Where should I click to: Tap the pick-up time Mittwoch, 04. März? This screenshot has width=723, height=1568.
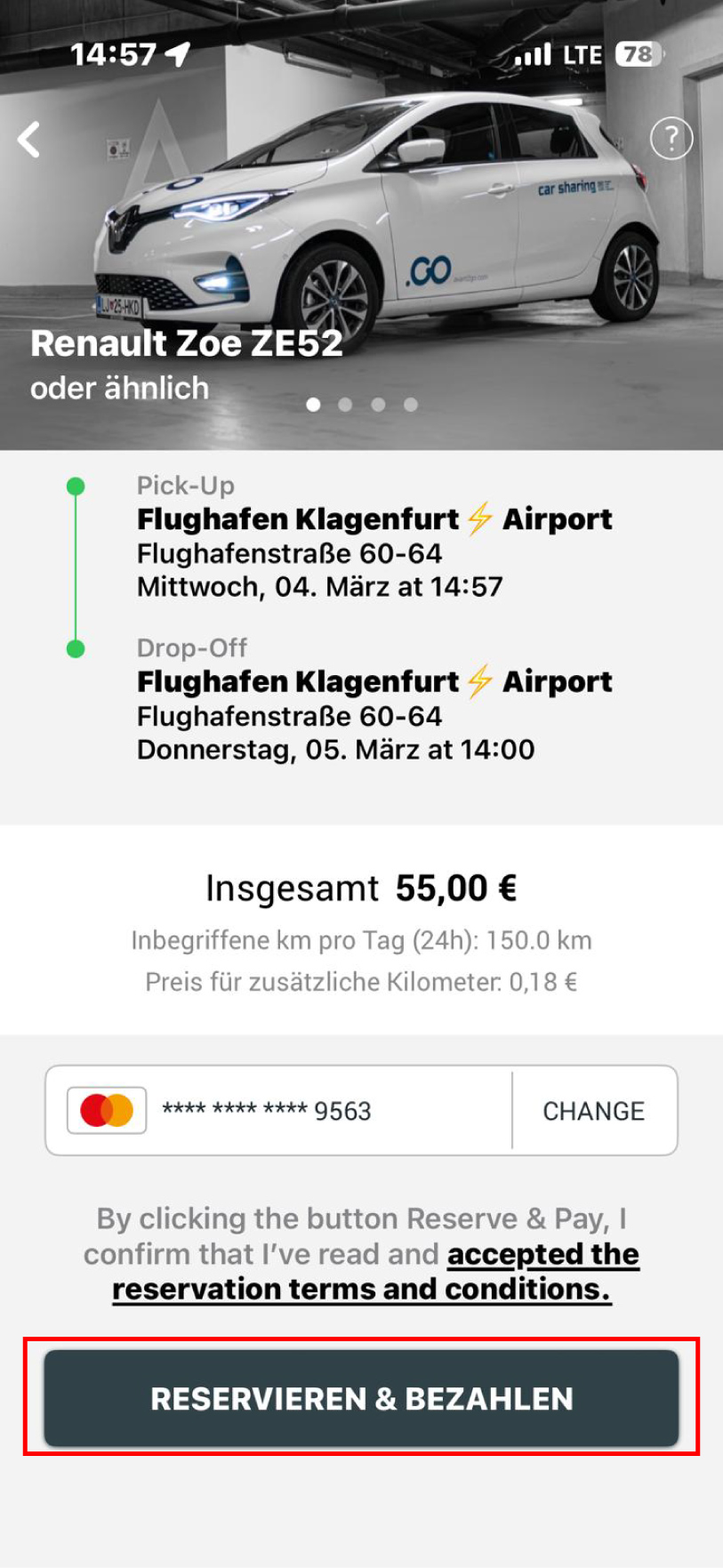tap(319, 587)
